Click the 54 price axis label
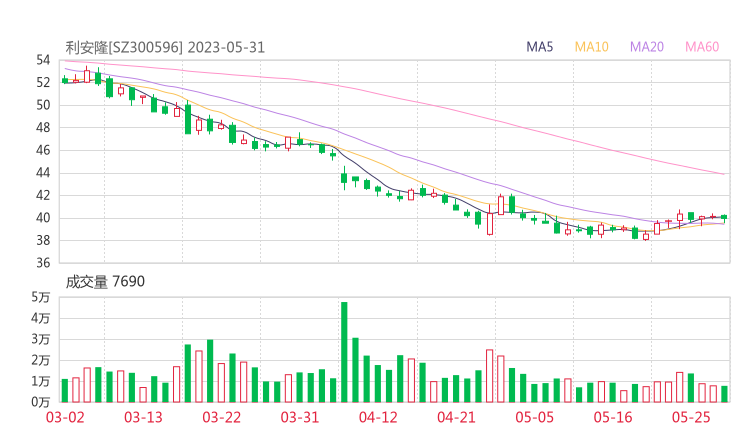Screen dimensions: 740x440 [x=43, y=60]
